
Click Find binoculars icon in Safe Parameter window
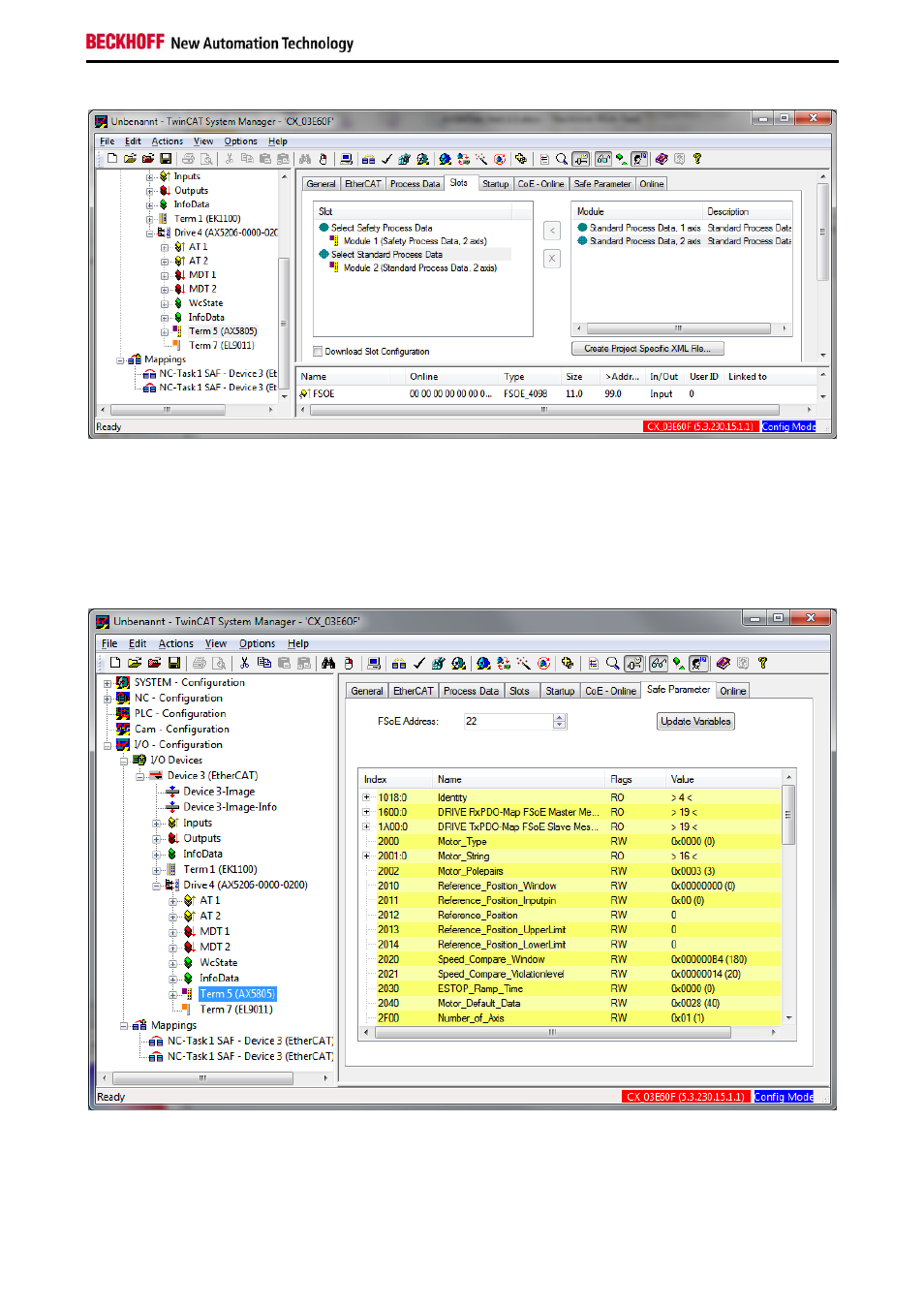click(328, 663)
